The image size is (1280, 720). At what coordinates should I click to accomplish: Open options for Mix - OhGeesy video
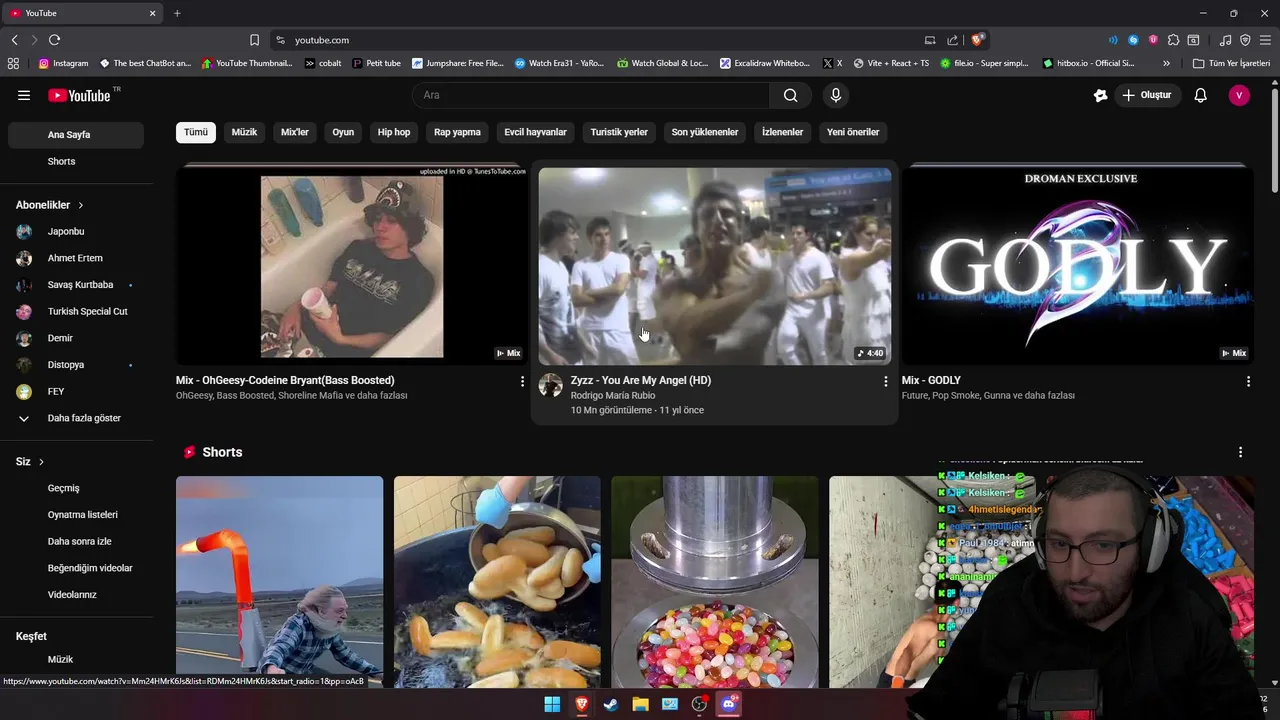(x=521, y=381)
